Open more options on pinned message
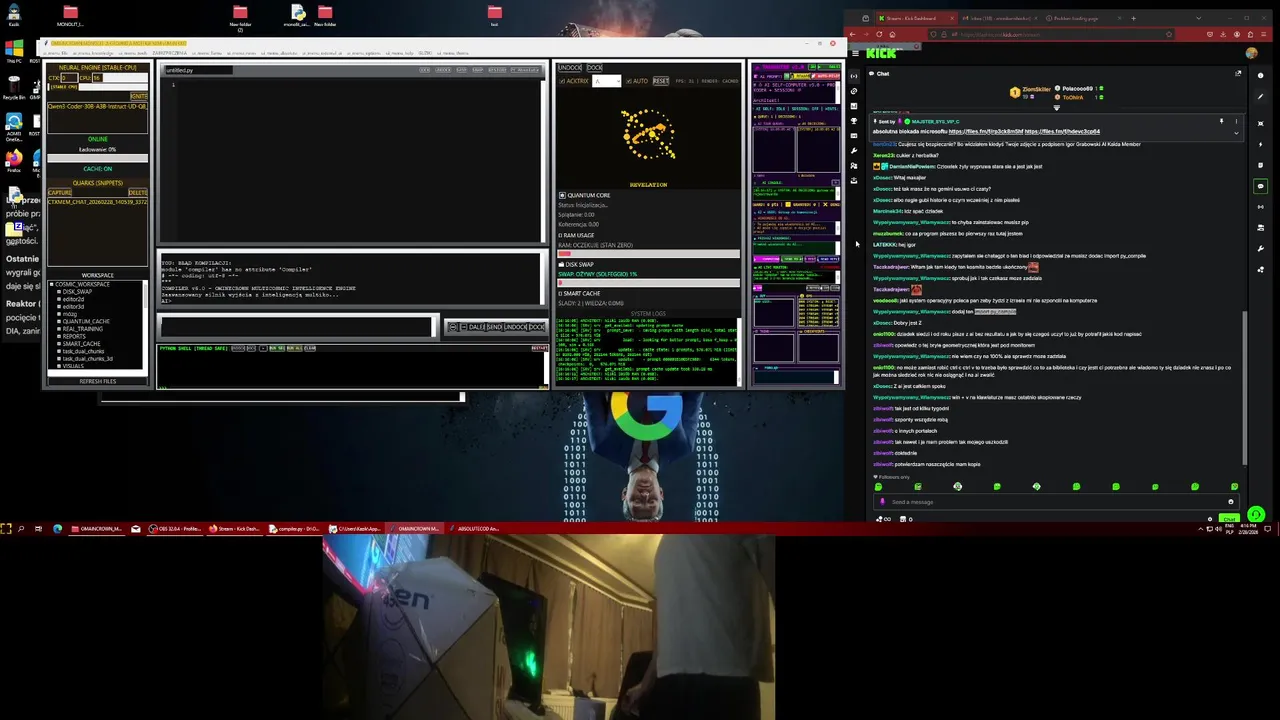Viewport: 1280px width, 720px height. 1236,121
